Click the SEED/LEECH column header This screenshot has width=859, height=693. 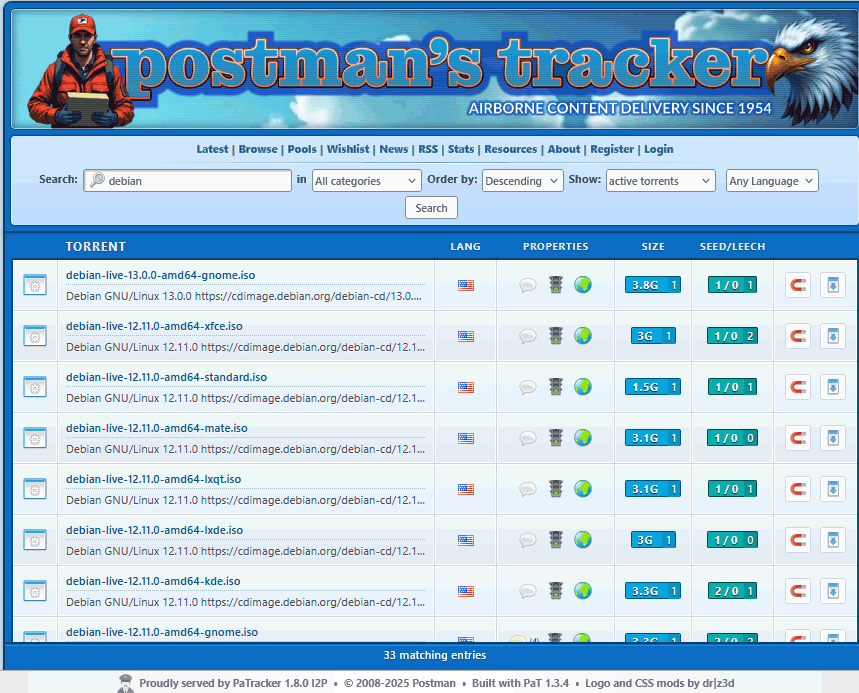pyautogui.click(x=732, y=247)
